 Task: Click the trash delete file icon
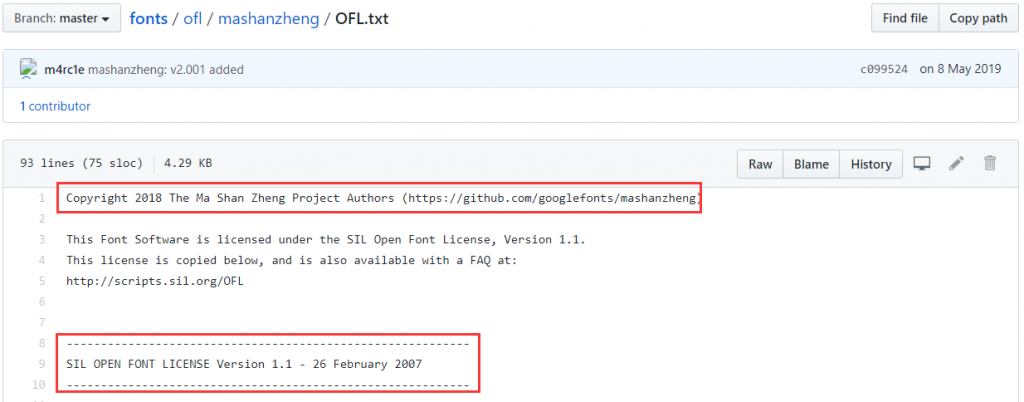(x=990, y=164)
